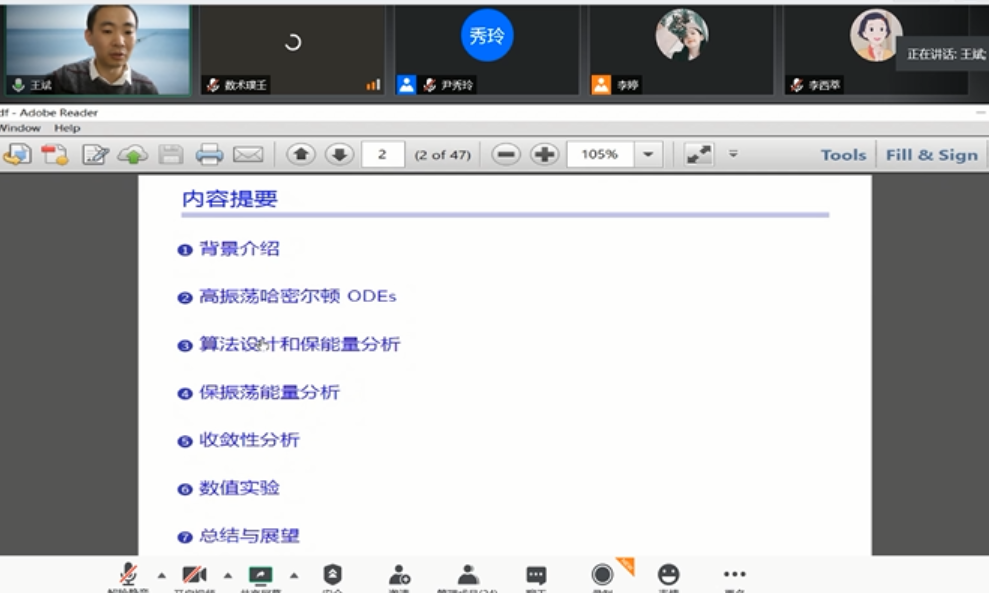This screenshot has width=989, height=593.
Task: Click the email envelope icon in toolbar
Action: click(x=247, y=154)
